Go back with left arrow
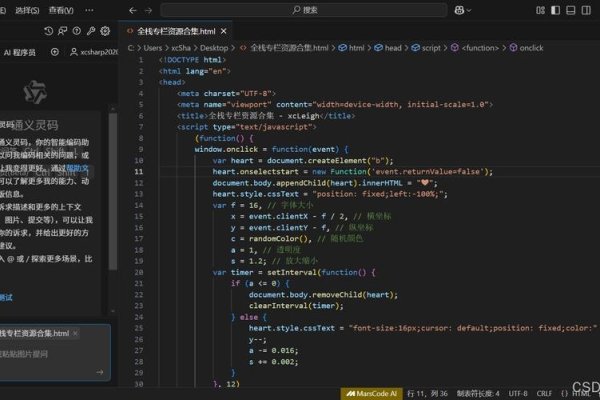This screenshot has height=400, width=600. pyautogui.click(x=132, y=10)
